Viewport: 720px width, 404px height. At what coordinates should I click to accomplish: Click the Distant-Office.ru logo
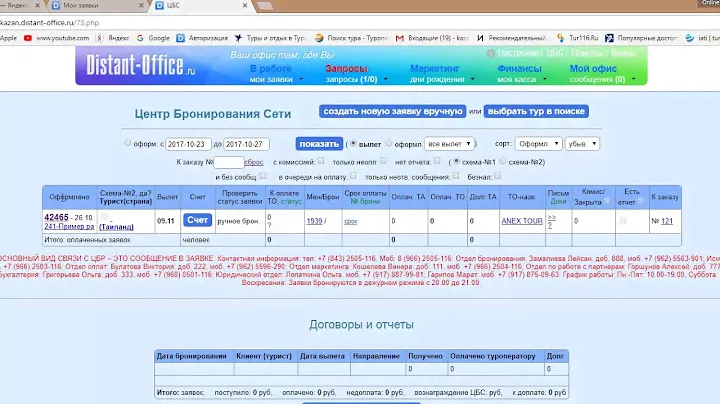click(131, 66)
